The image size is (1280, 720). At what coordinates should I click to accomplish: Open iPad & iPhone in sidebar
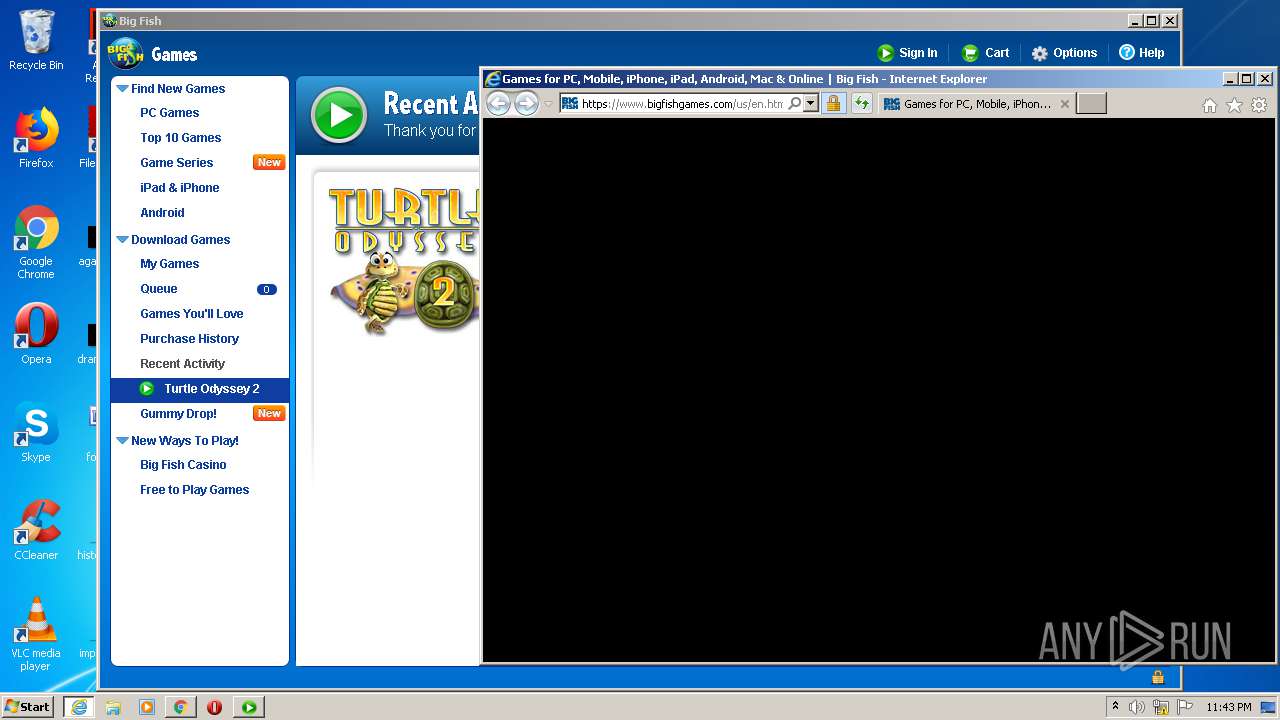coord(179,188)
